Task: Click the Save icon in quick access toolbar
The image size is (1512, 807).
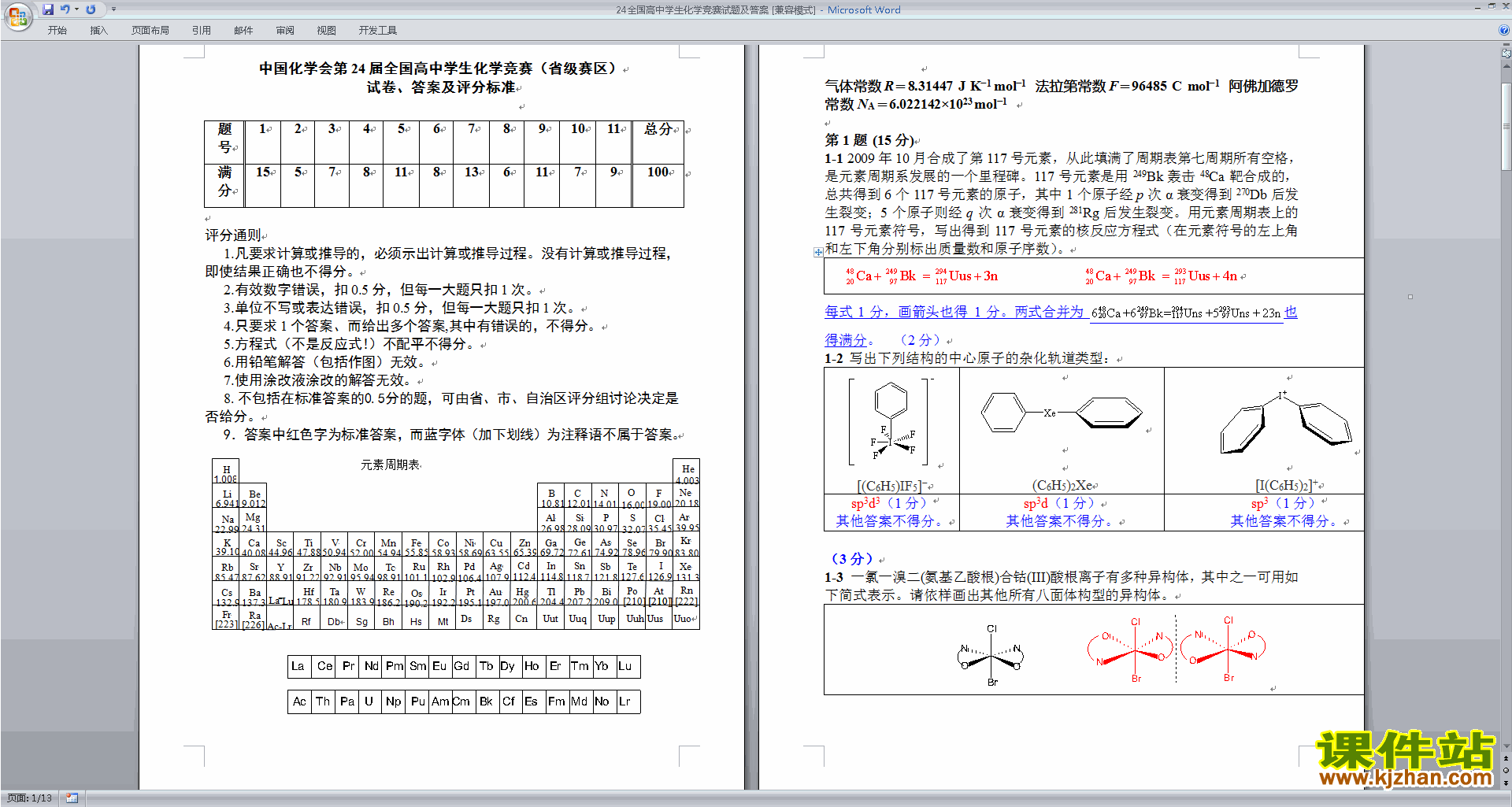Action: 48,9
